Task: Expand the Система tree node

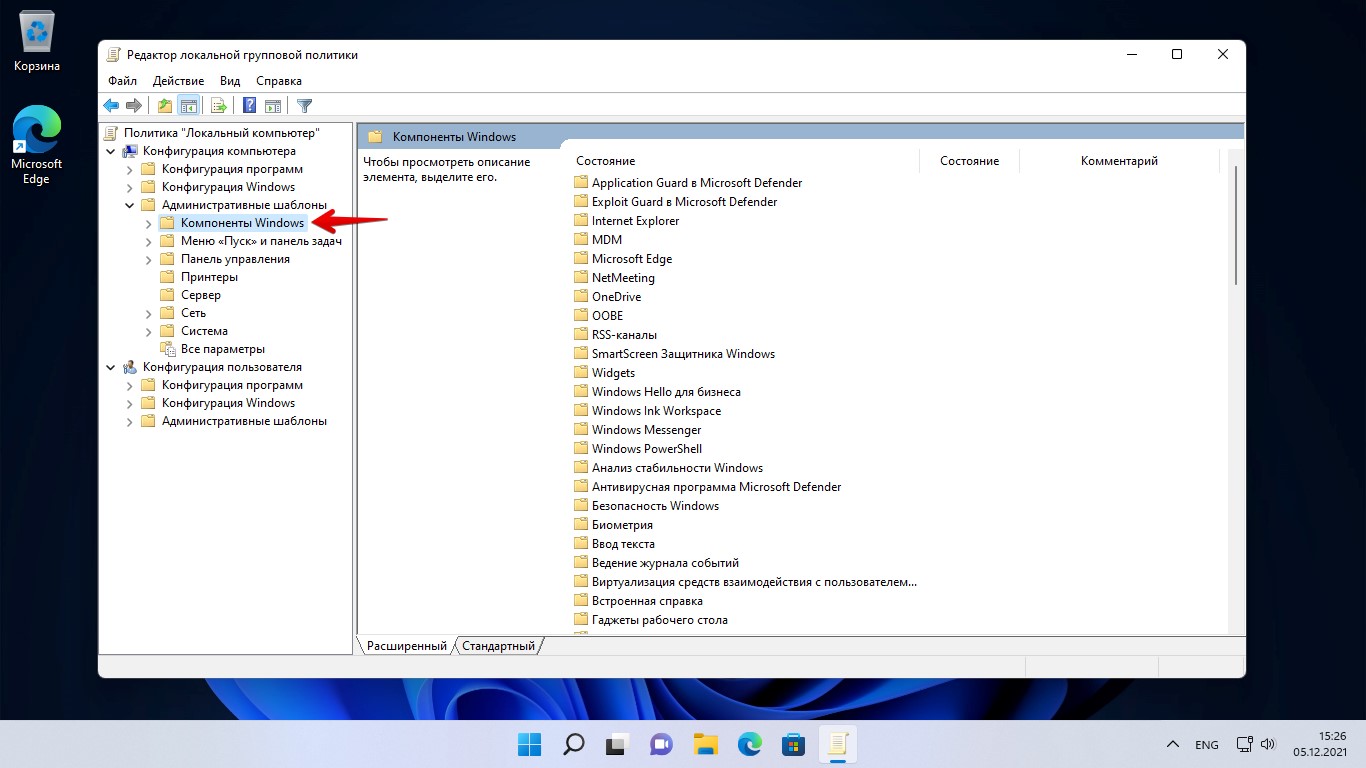Action: [x=149, y=331]
